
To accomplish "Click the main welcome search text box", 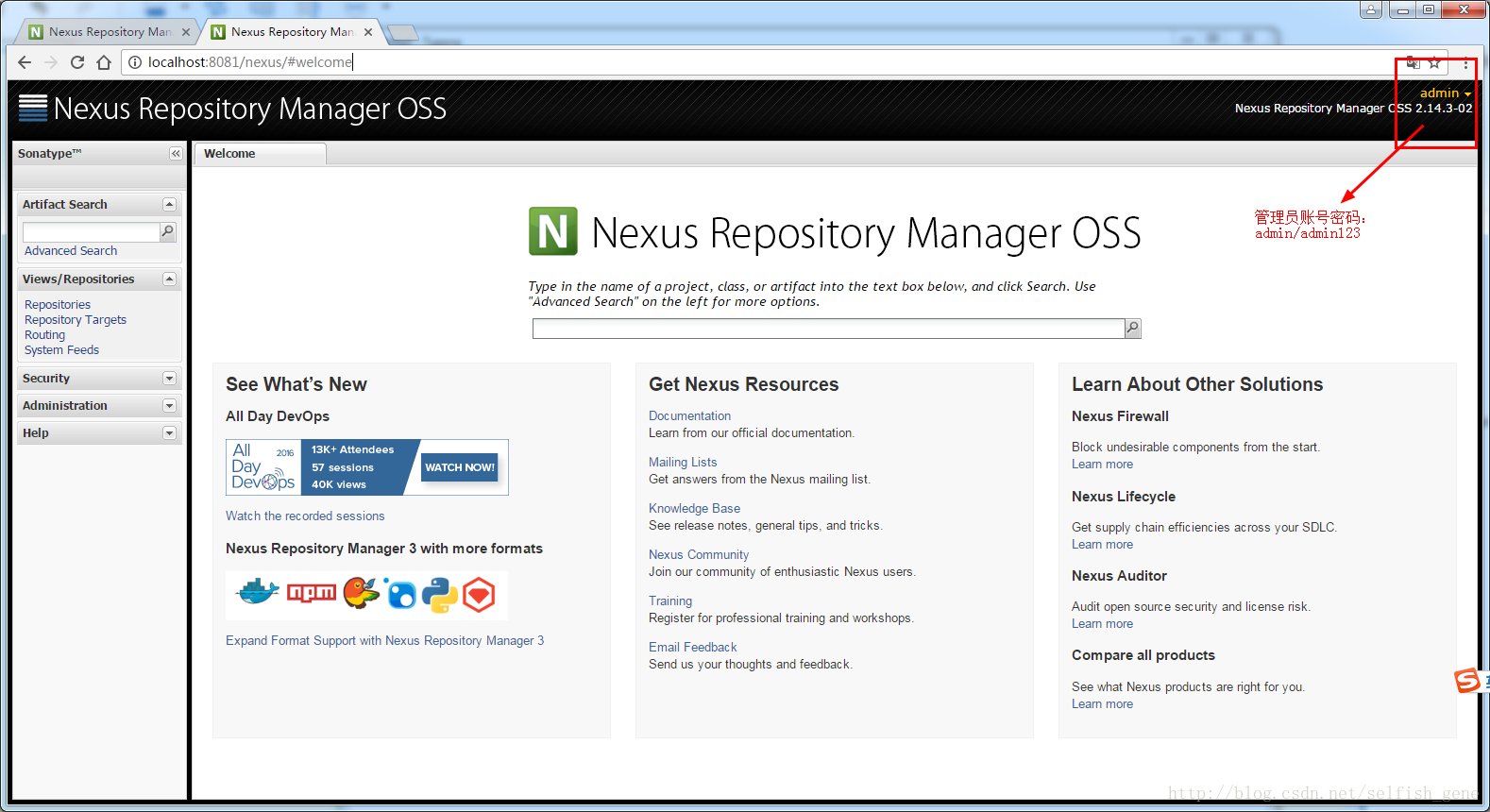I will [828, 329].
